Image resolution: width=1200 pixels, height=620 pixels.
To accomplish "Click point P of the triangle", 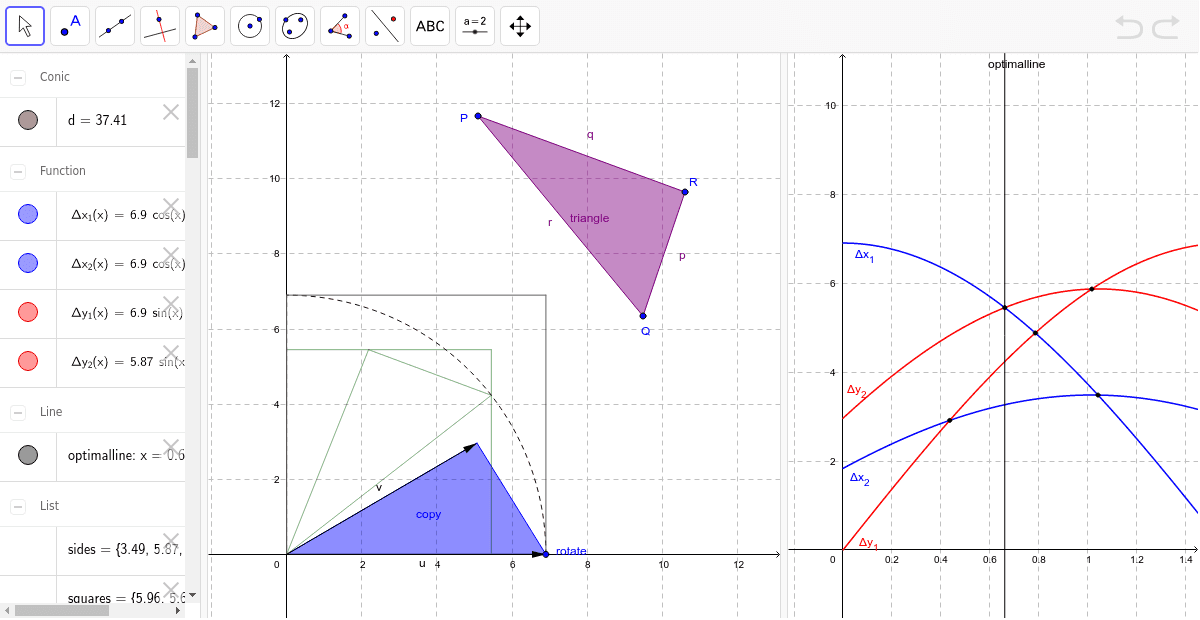I will coord(478,116).
